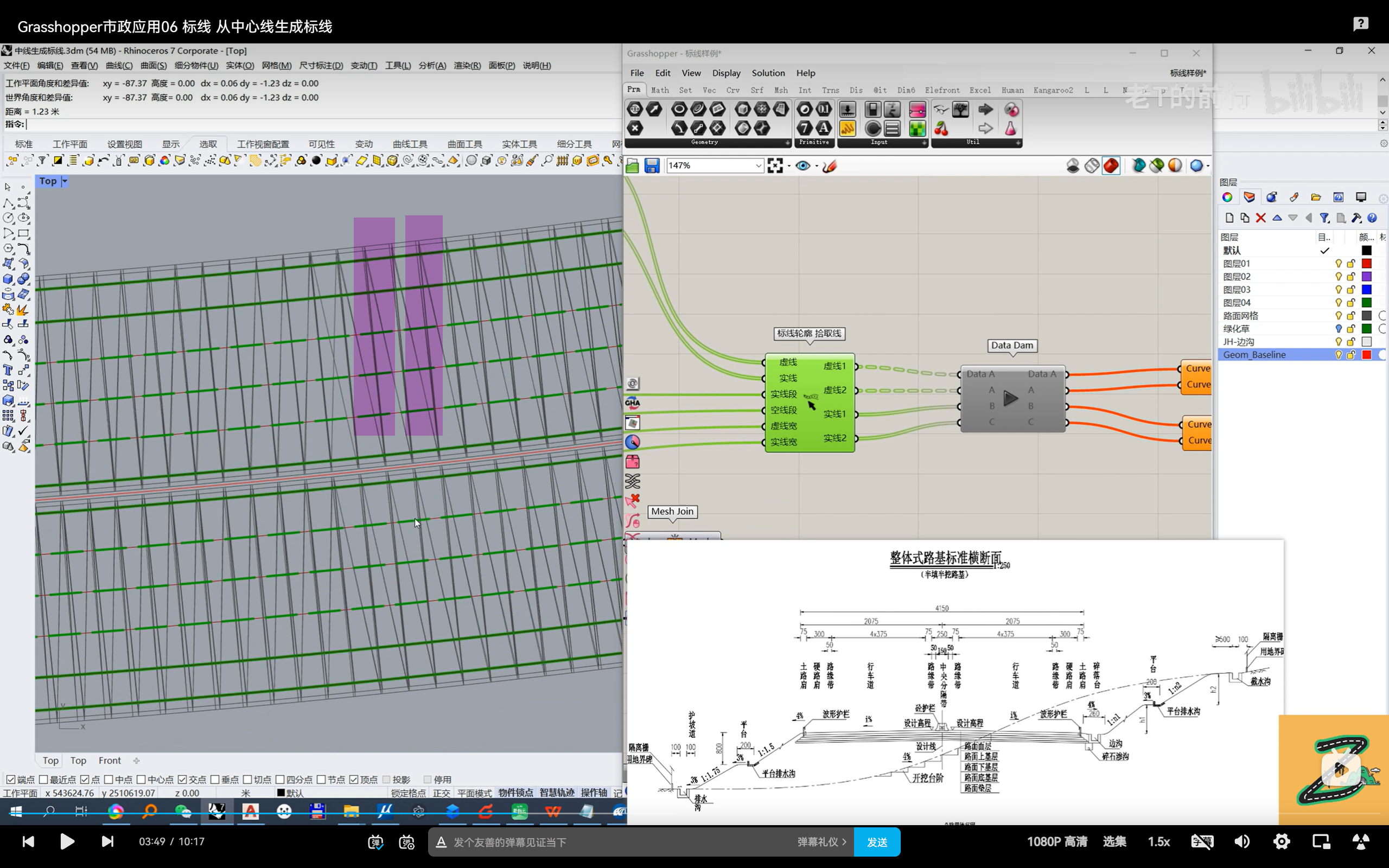The width and height of the screenshot is (1389, 868).
Task: Click the 发送 send button
Action: 876,841
